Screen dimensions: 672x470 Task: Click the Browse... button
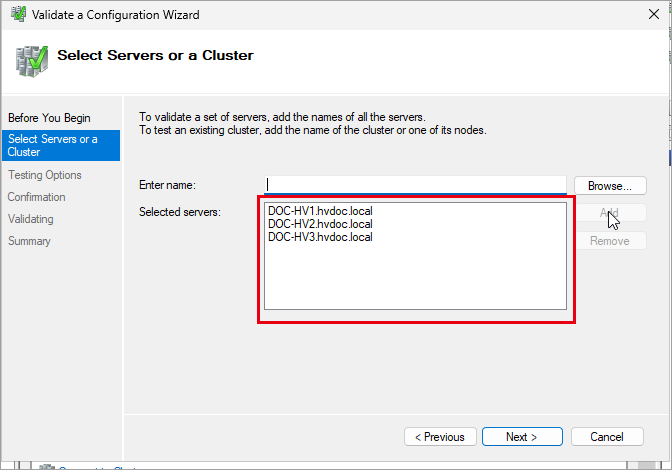tap(610, 186)
